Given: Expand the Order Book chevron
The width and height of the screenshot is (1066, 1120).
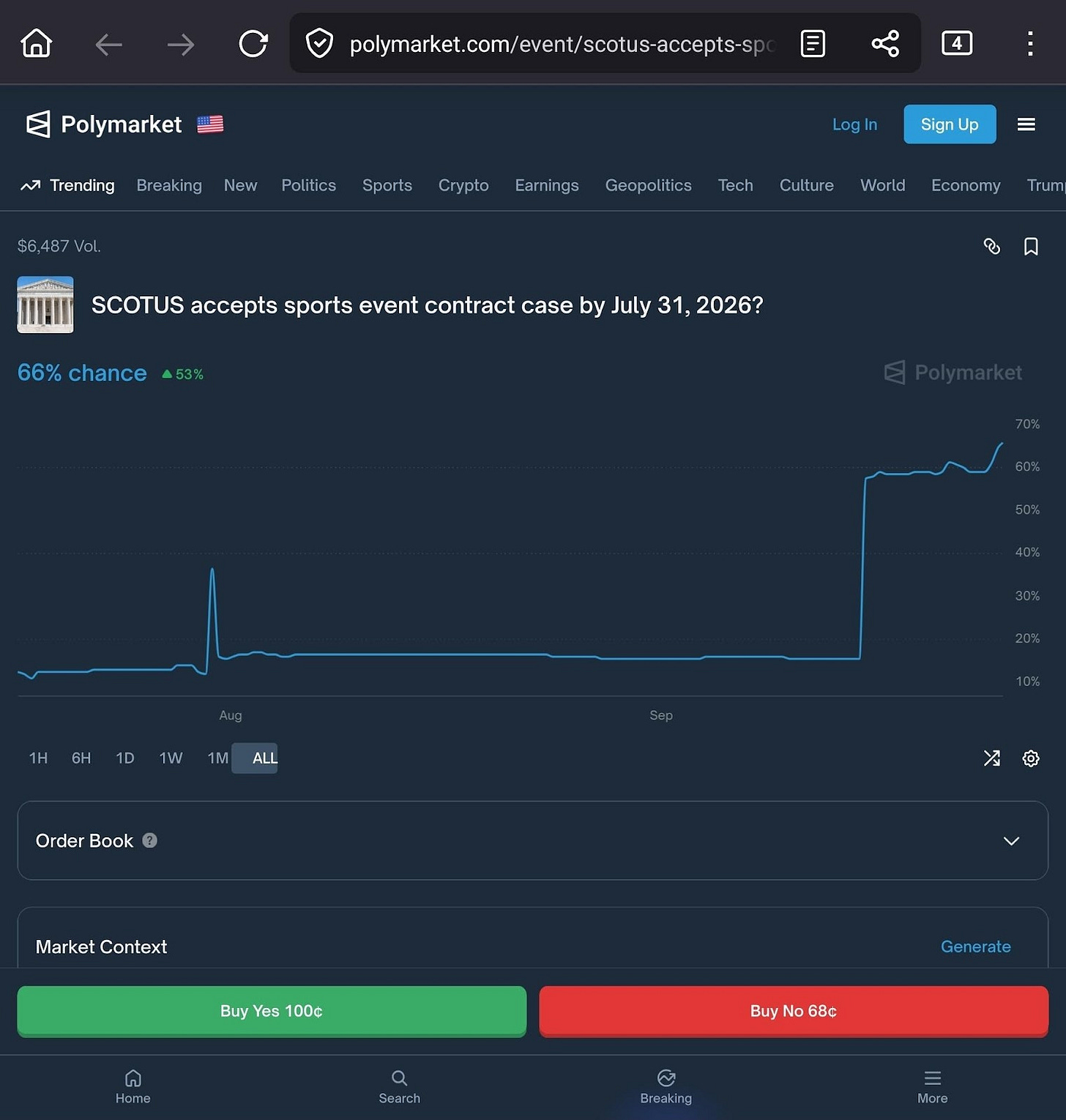Looking at the screenshot, I should pos(1011,840).
